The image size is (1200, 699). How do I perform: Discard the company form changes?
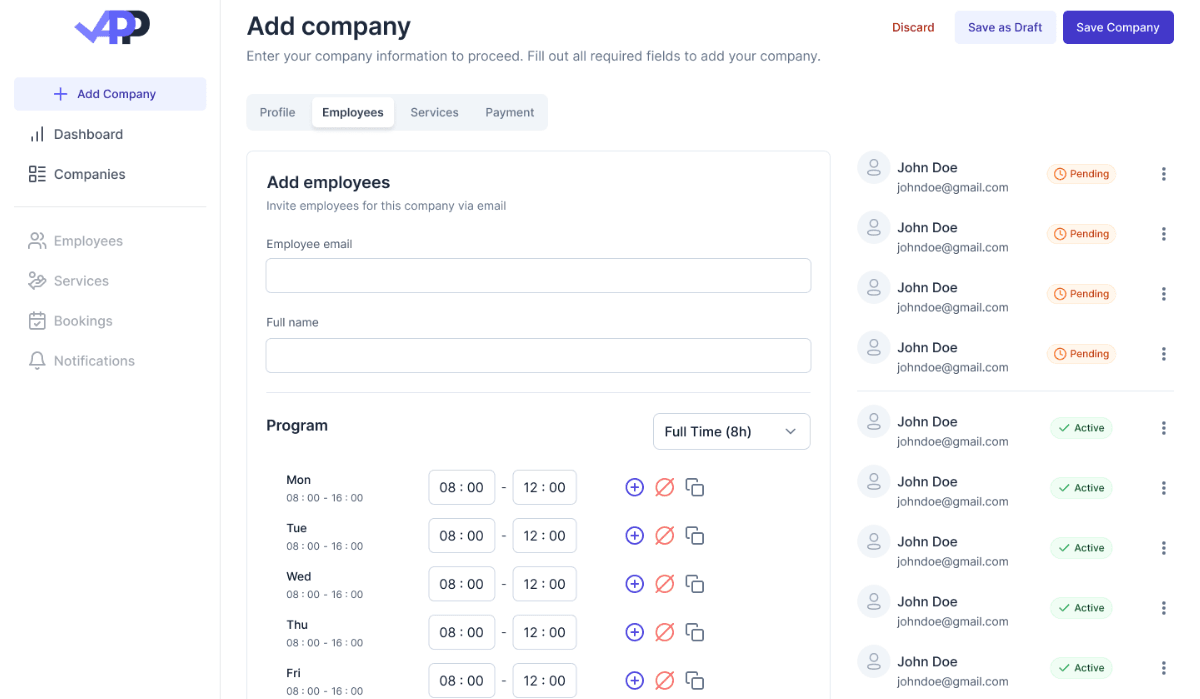click(912, 27)
